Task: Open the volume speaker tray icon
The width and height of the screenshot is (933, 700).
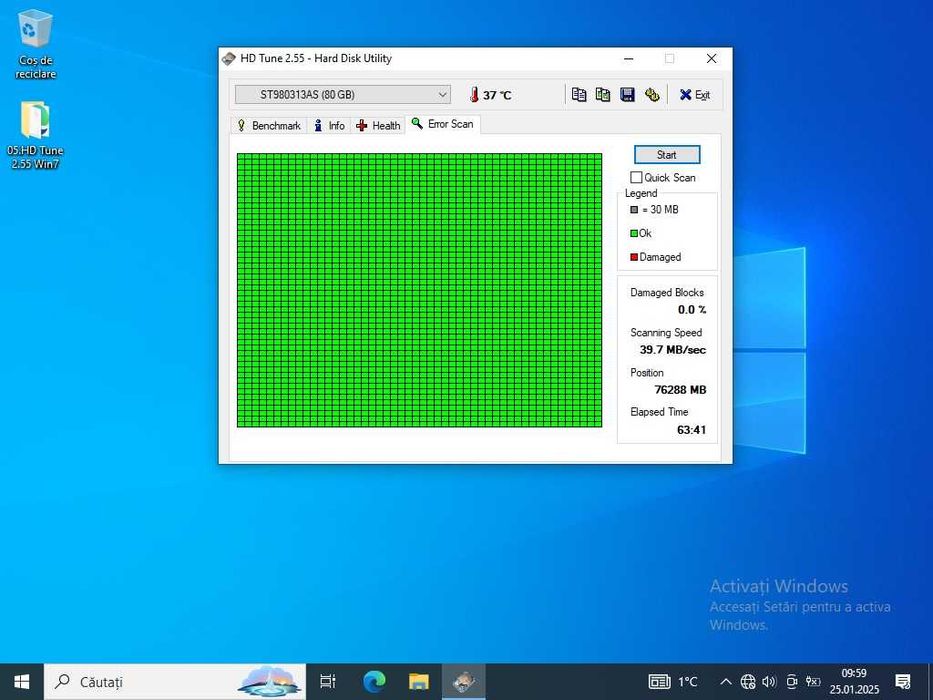Action: coord(769,682)
